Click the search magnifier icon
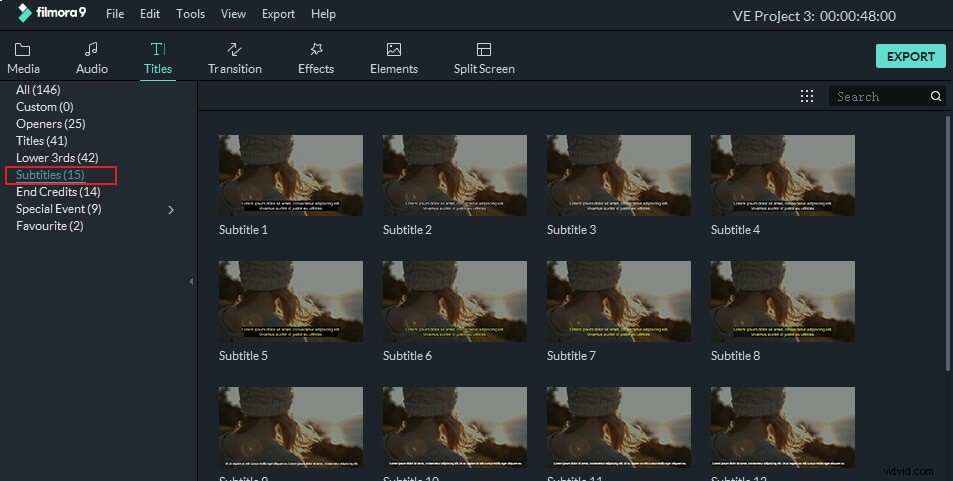Viewport: 953px width, 481px height. pyautogui.click(x=935, y=96)
